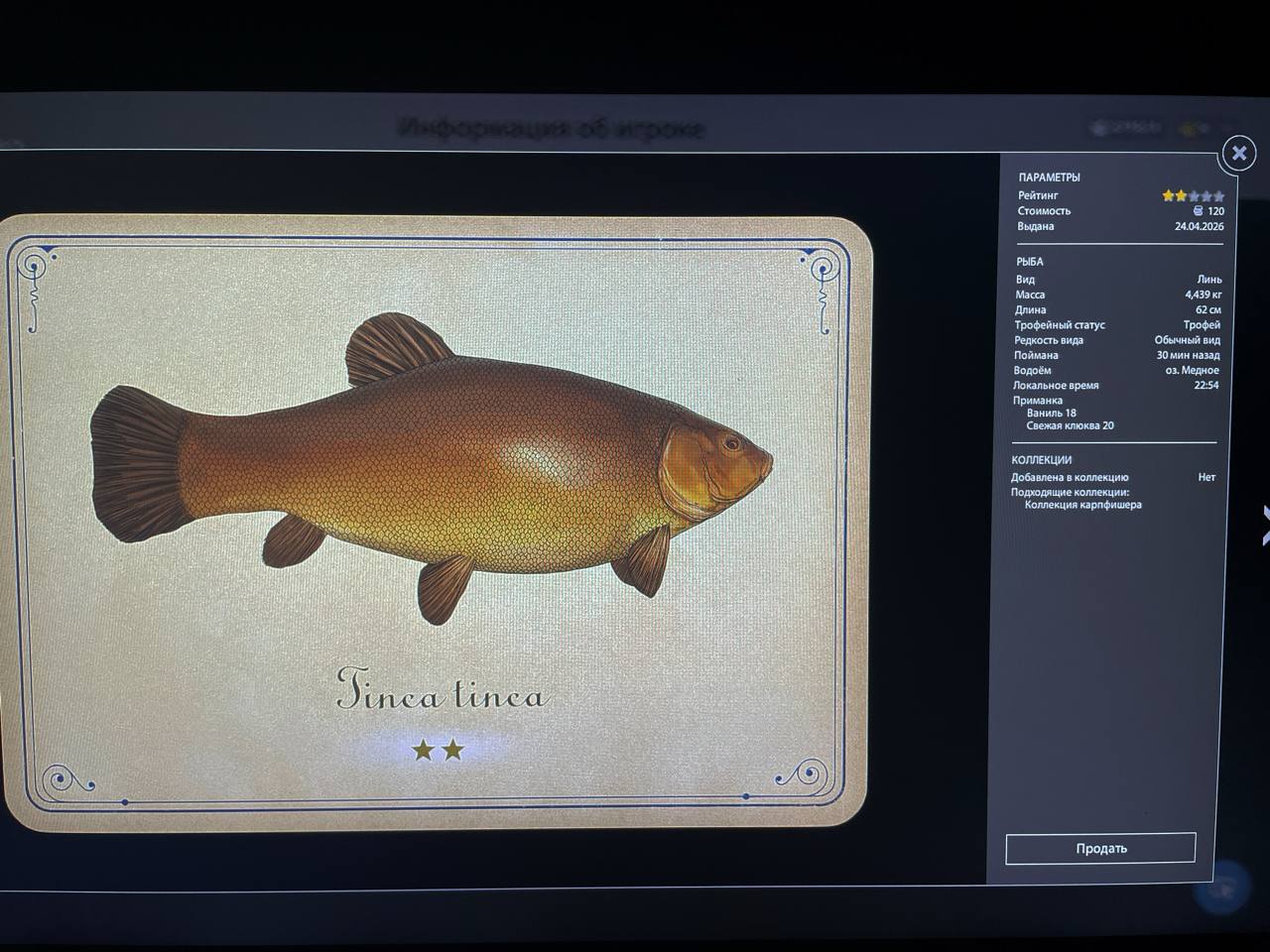Click the Информация об игроке title
Image resolution: width=1270 pixels, height=952 pixels.
click(x=552, y=127)
